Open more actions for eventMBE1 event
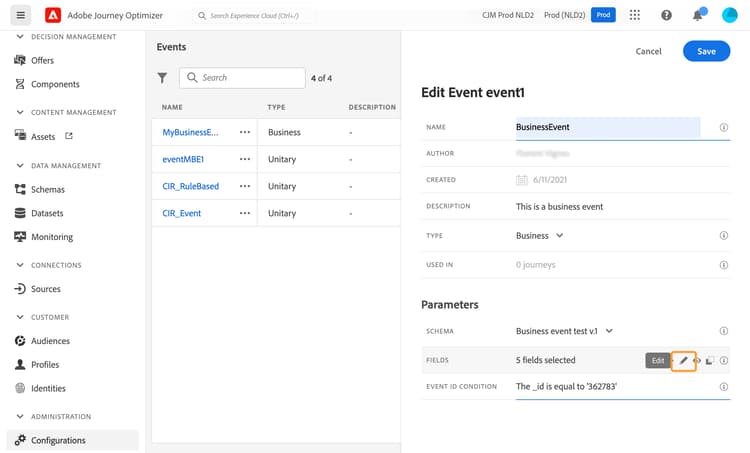Image resolution: width=750 pixels, height=453 pixels. tap(245, 159)
